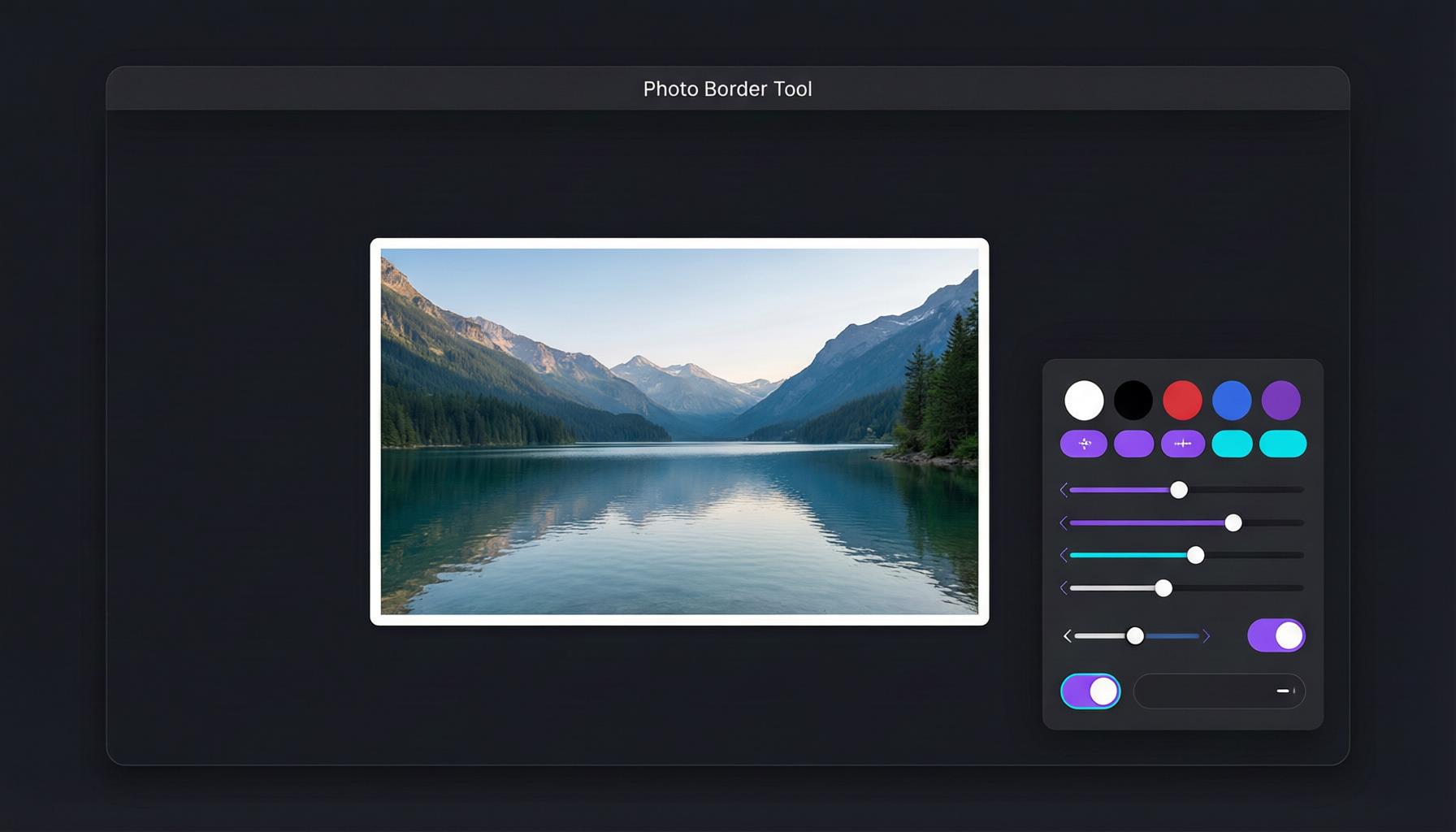Select the purple pill with the four-dot cross icon
Image resolution: width=1456 pixels, height=832 pixels.
click(x=1084, y=444)
